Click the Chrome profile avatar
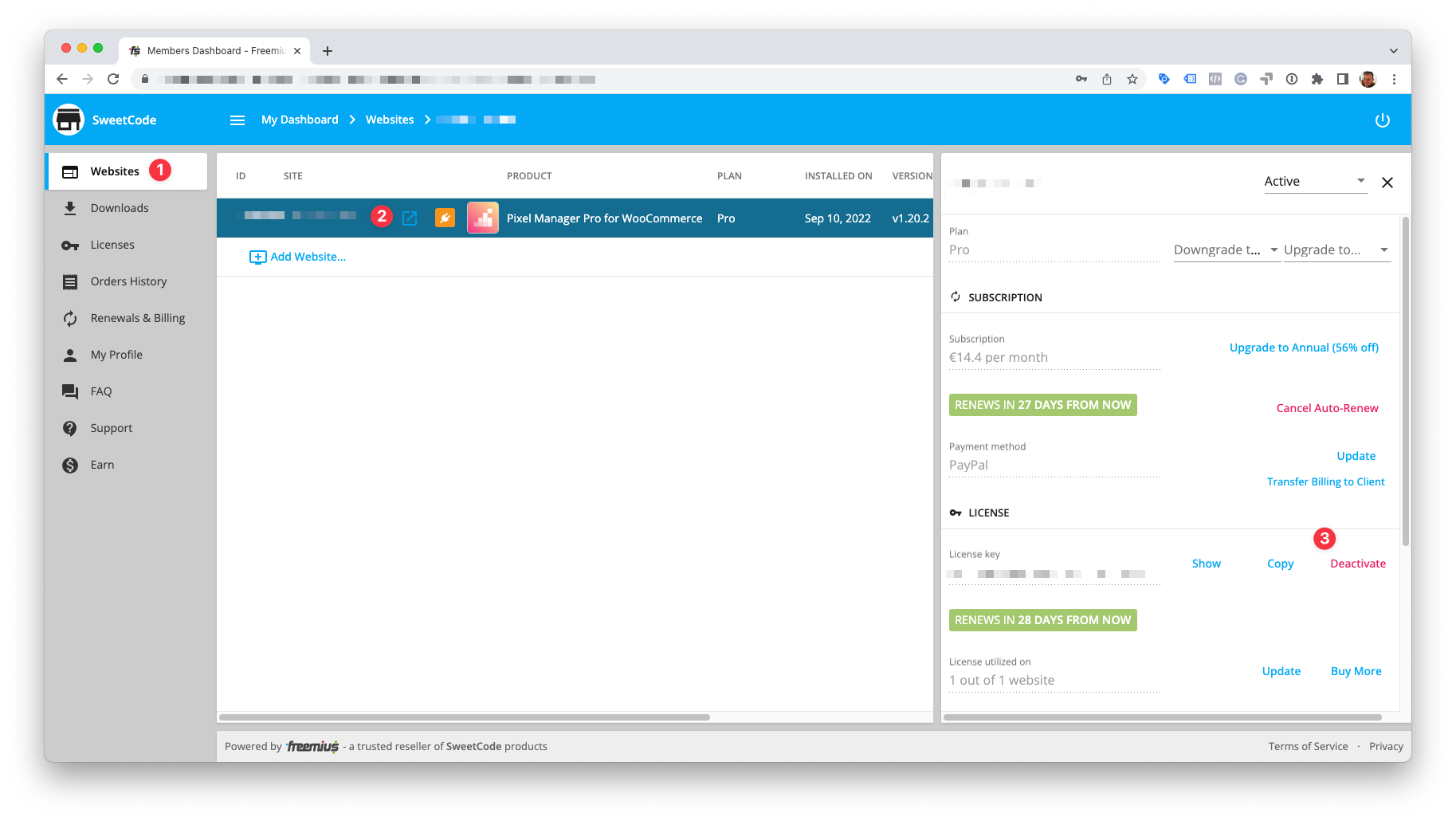The width and height of the screenshot is (1456, 821). click(x=1368, y=79)
